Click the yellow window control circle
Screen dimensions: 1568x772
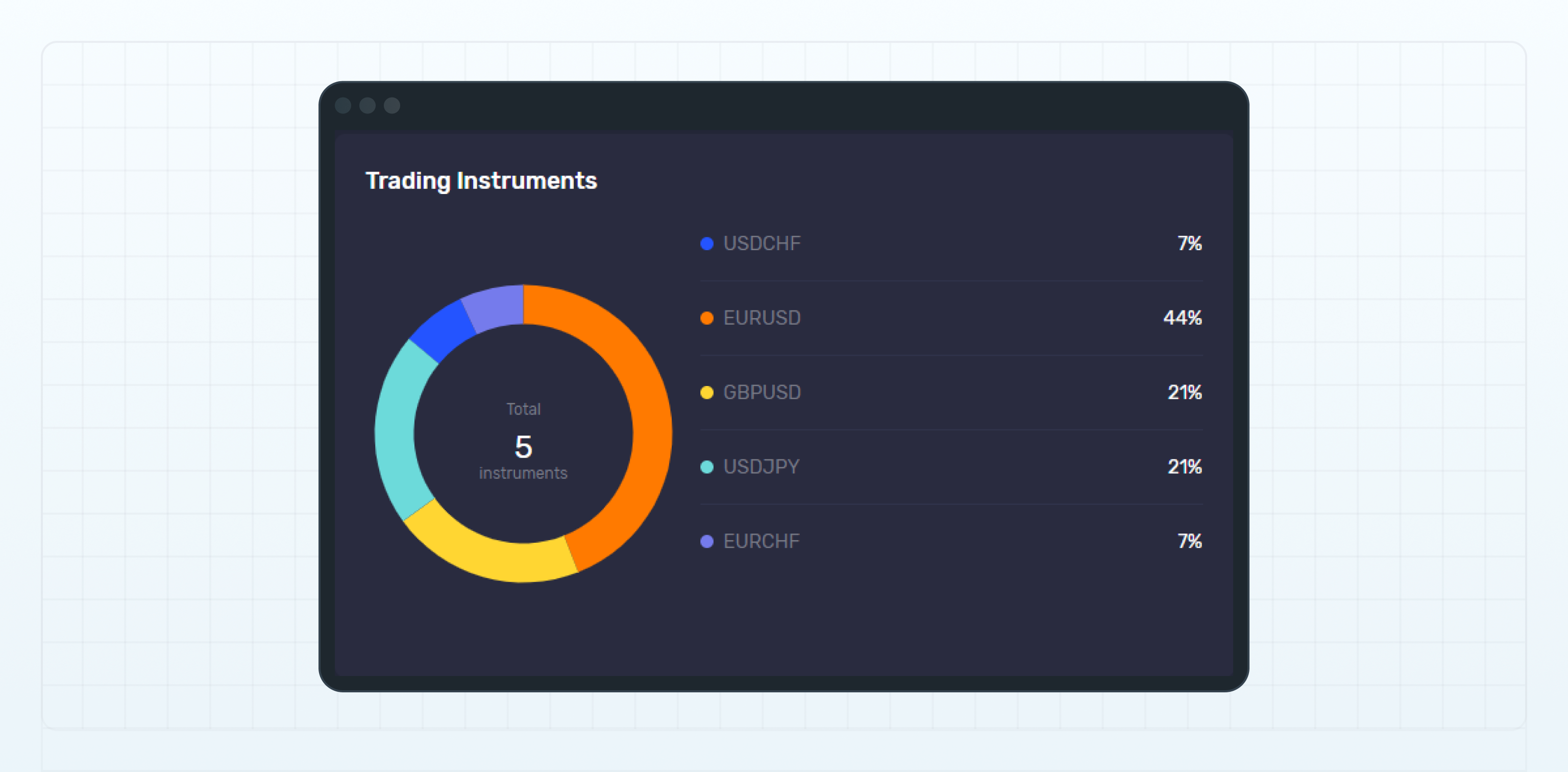[x=367, y=105]
